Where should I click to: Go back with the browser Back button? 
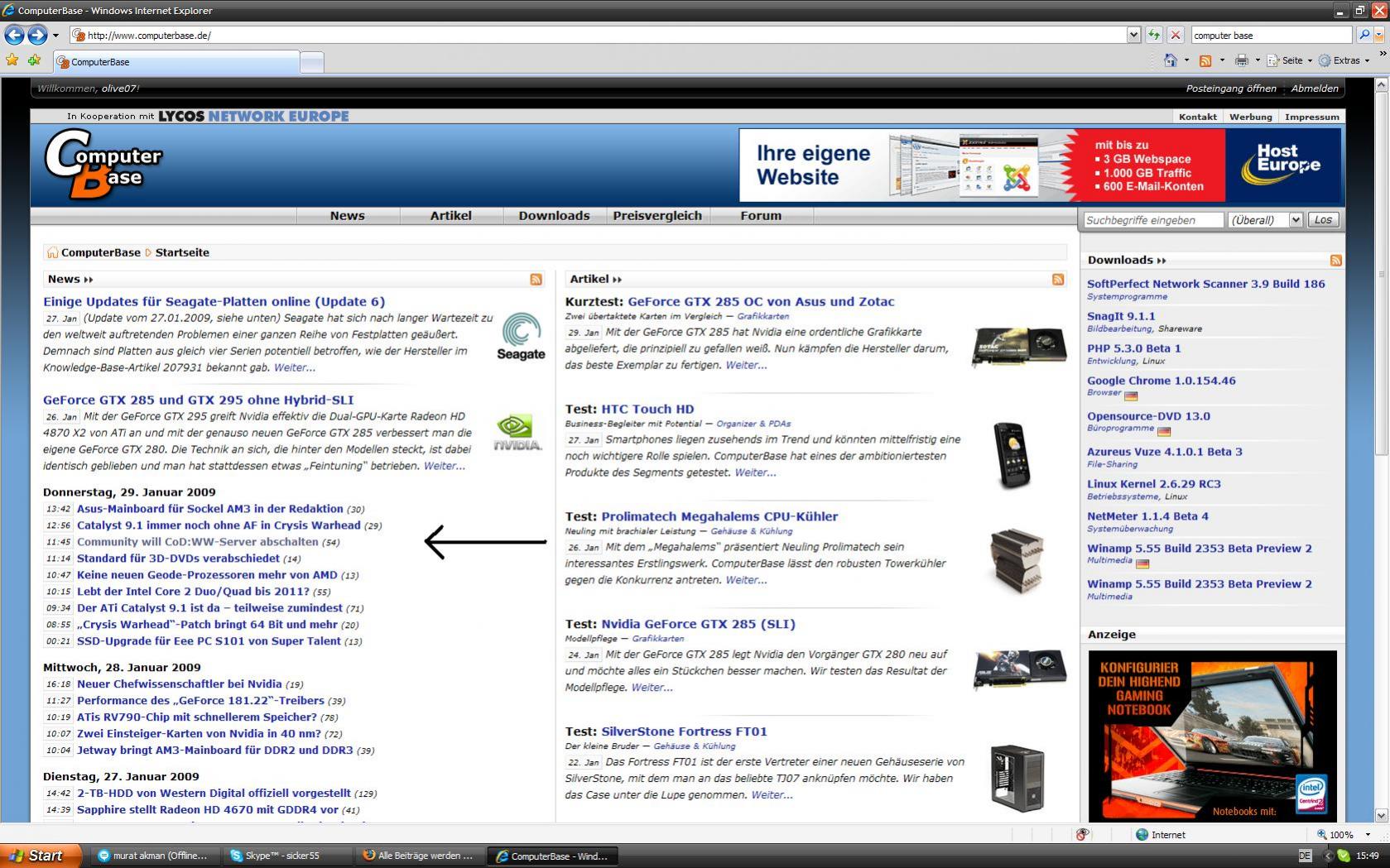[x=14, y=35]
